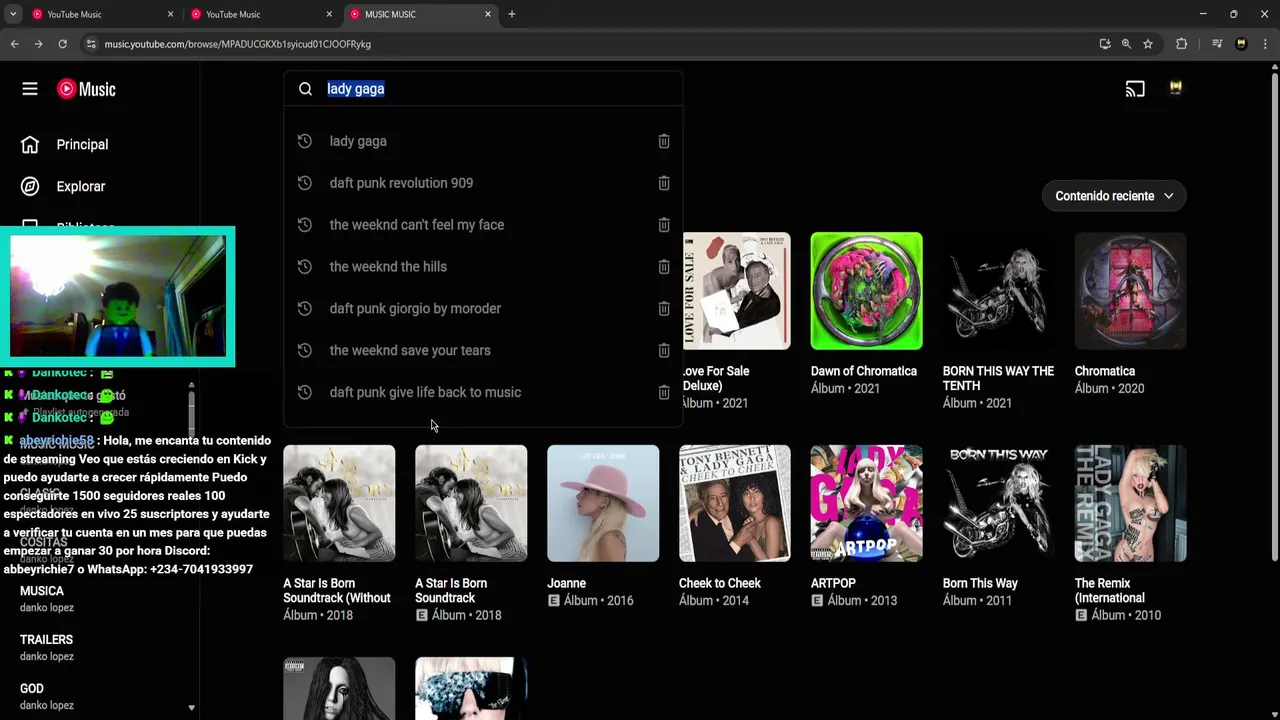Reload the page in browser
The image size is (1280, 720).
coord(62,44)
